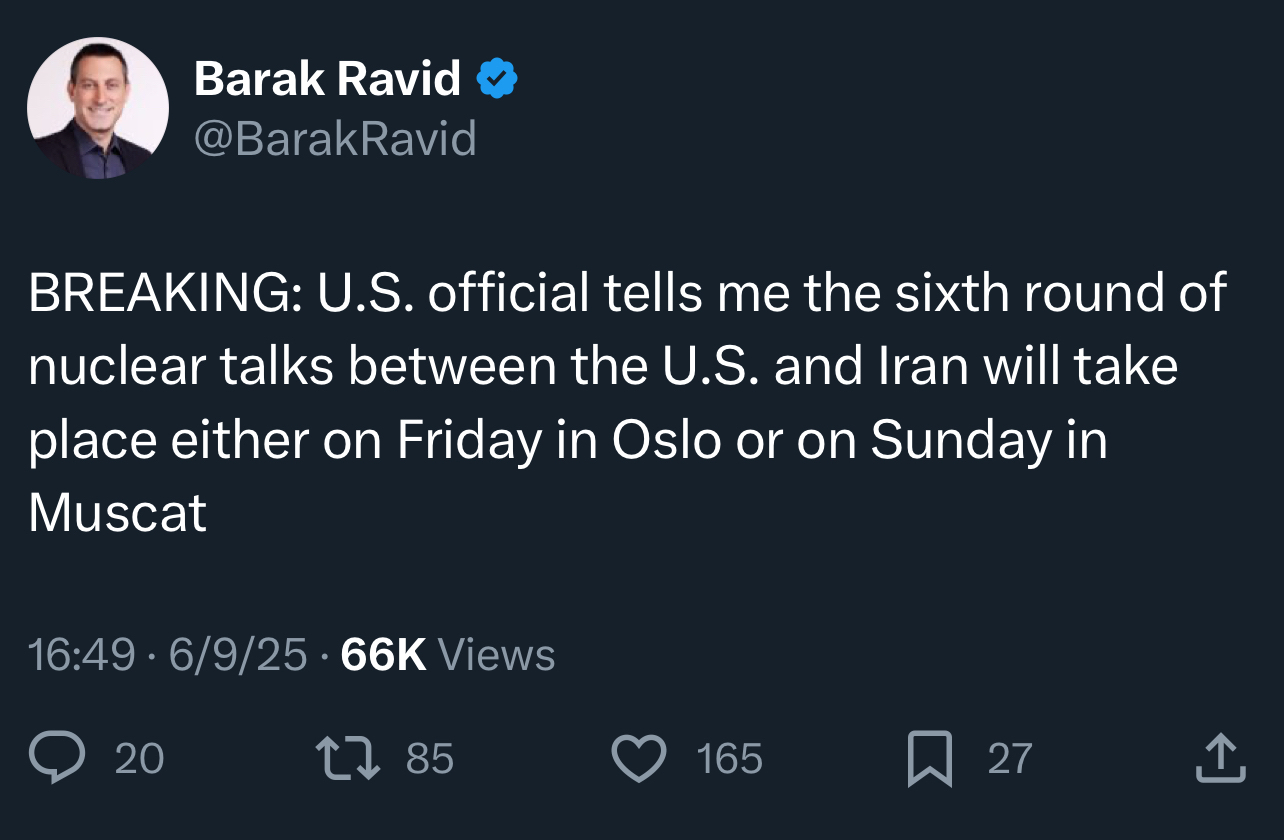View the 66K Views analytics
This screenshot has width=1284, height=840.
[x=447, y=655]
